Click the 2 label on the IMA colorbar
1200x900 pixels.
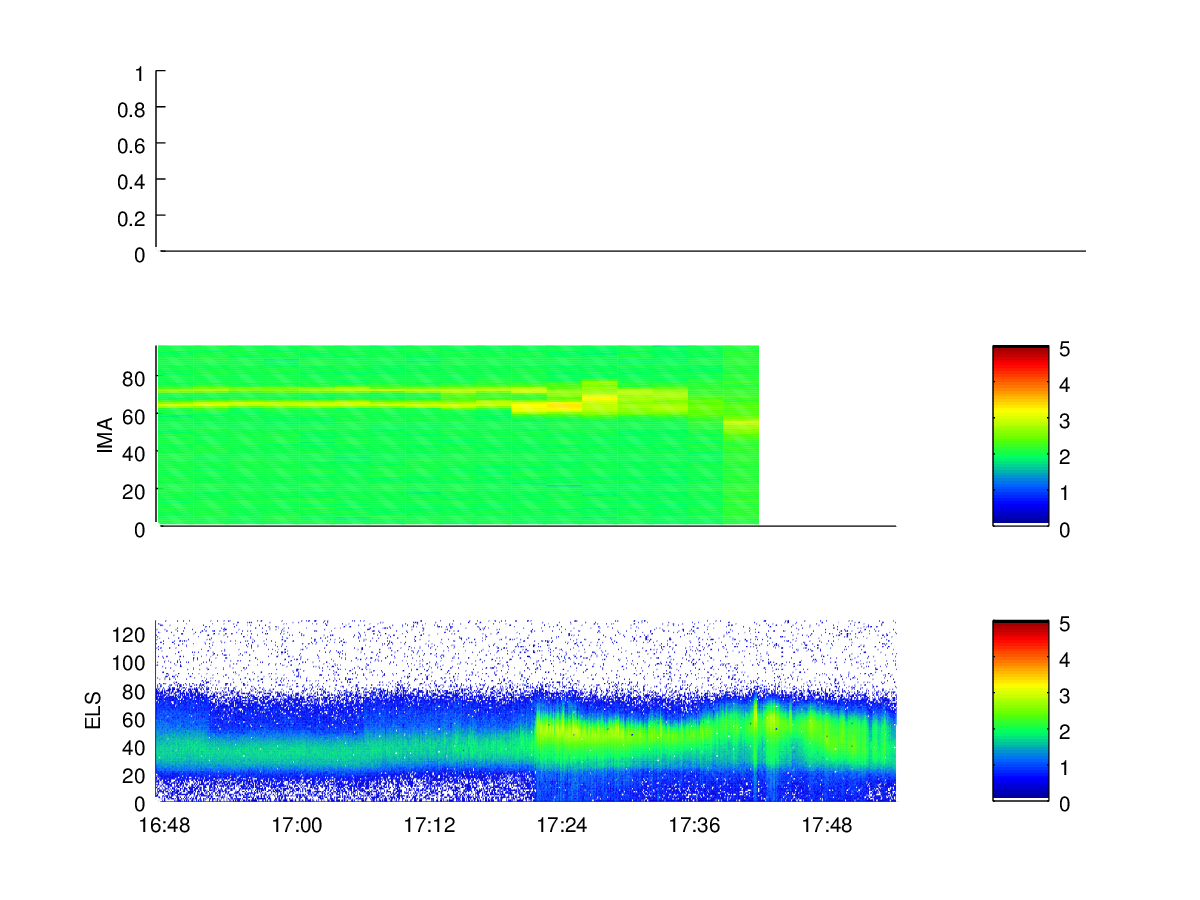(x=1065, y=457)
